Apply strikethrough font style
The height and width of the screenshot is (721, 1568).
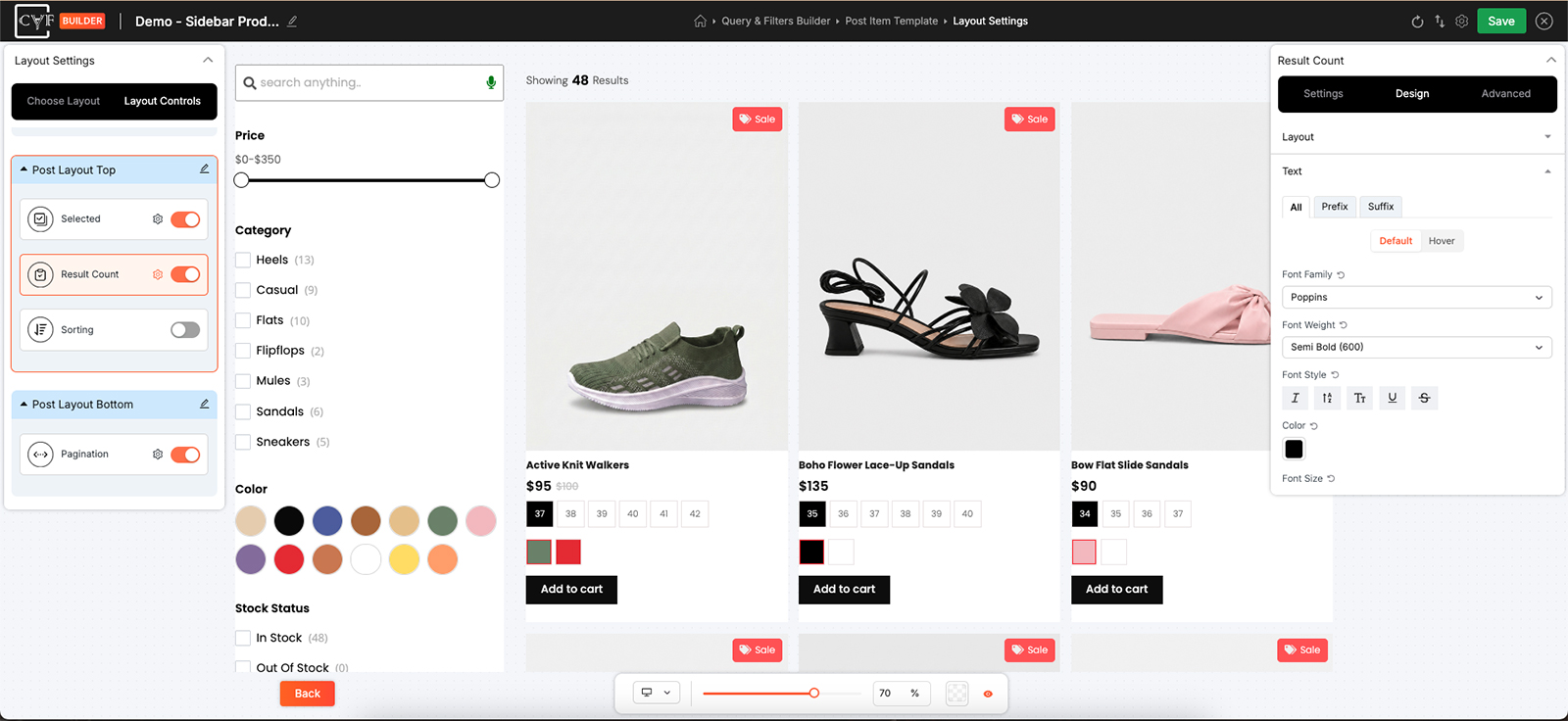pos(1425,398)
